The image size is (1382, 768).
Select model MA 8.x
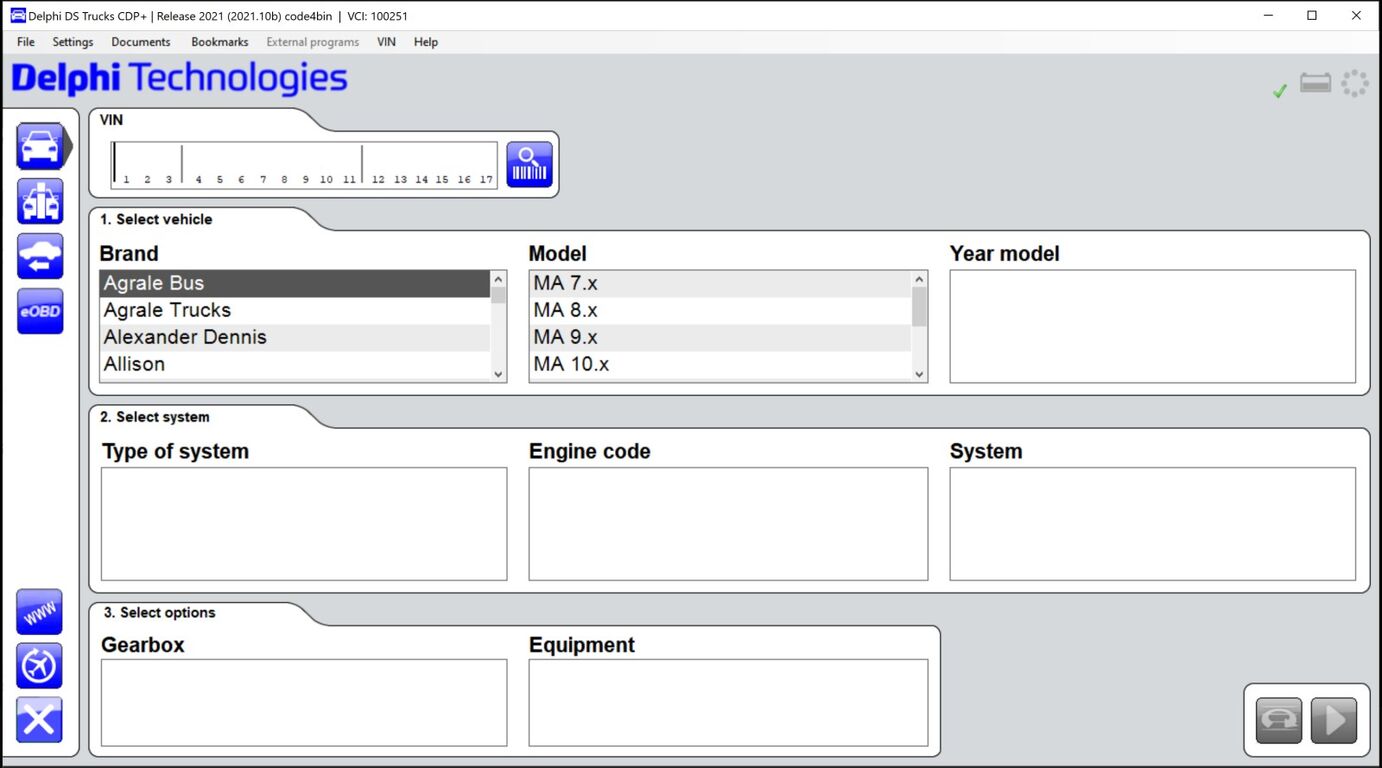720,311
